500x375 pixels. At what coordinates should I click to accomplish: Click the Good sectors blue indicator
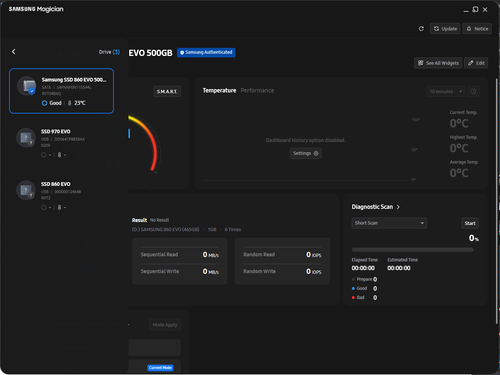tap(353, 288)
